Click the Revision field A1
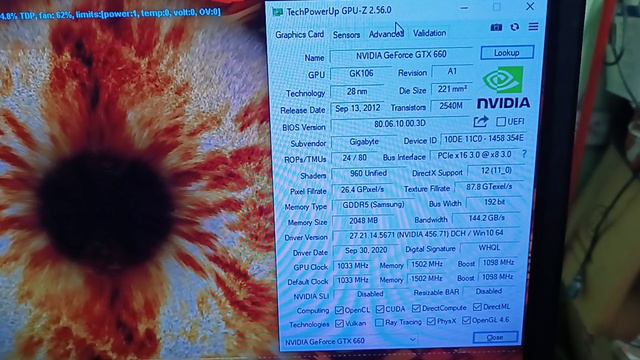640x360 pixels. coord(452,71)
